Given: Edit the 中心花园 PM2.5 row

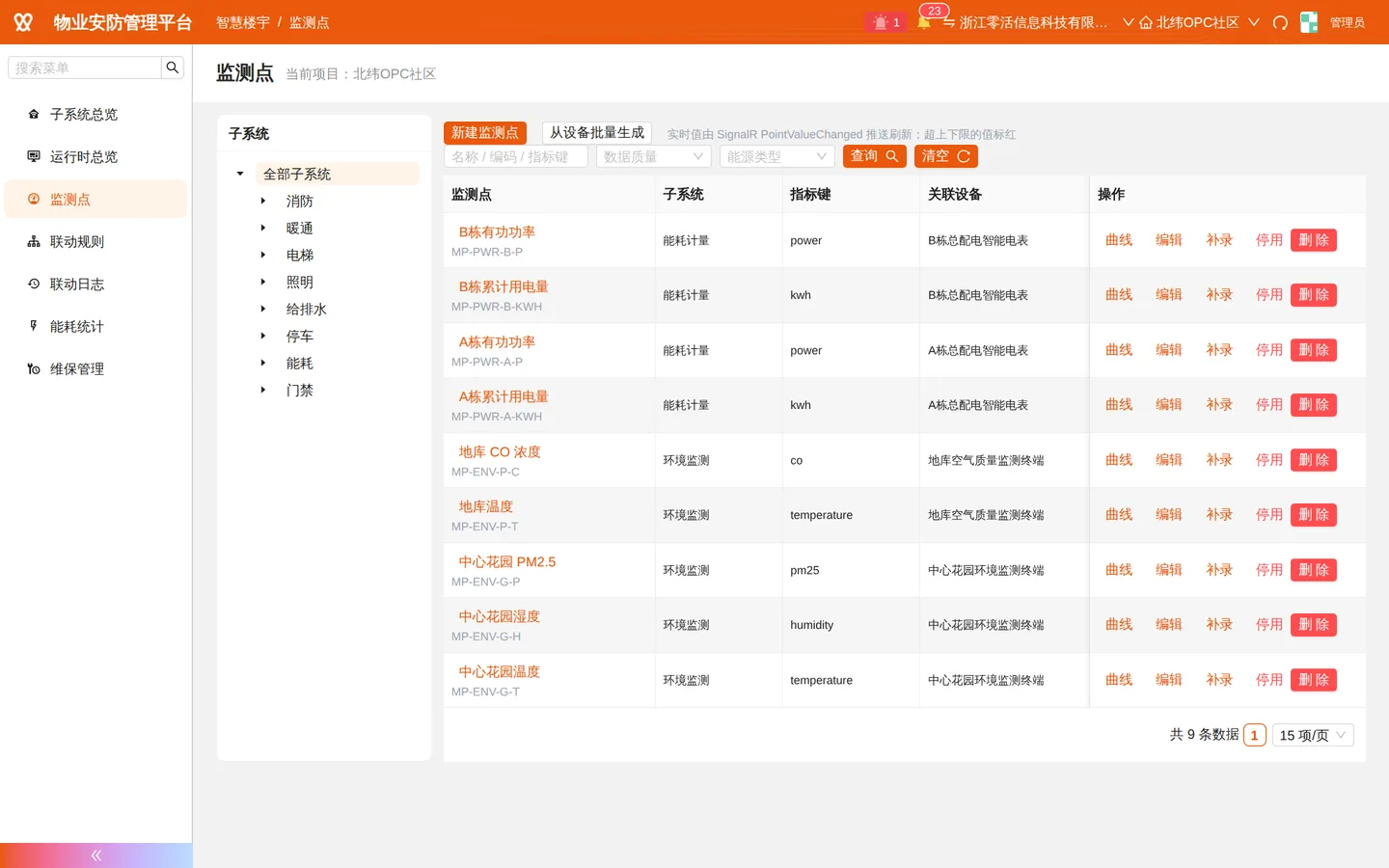Looking at the screenshot, I should pyautogui.click(x=1169, y=570).
